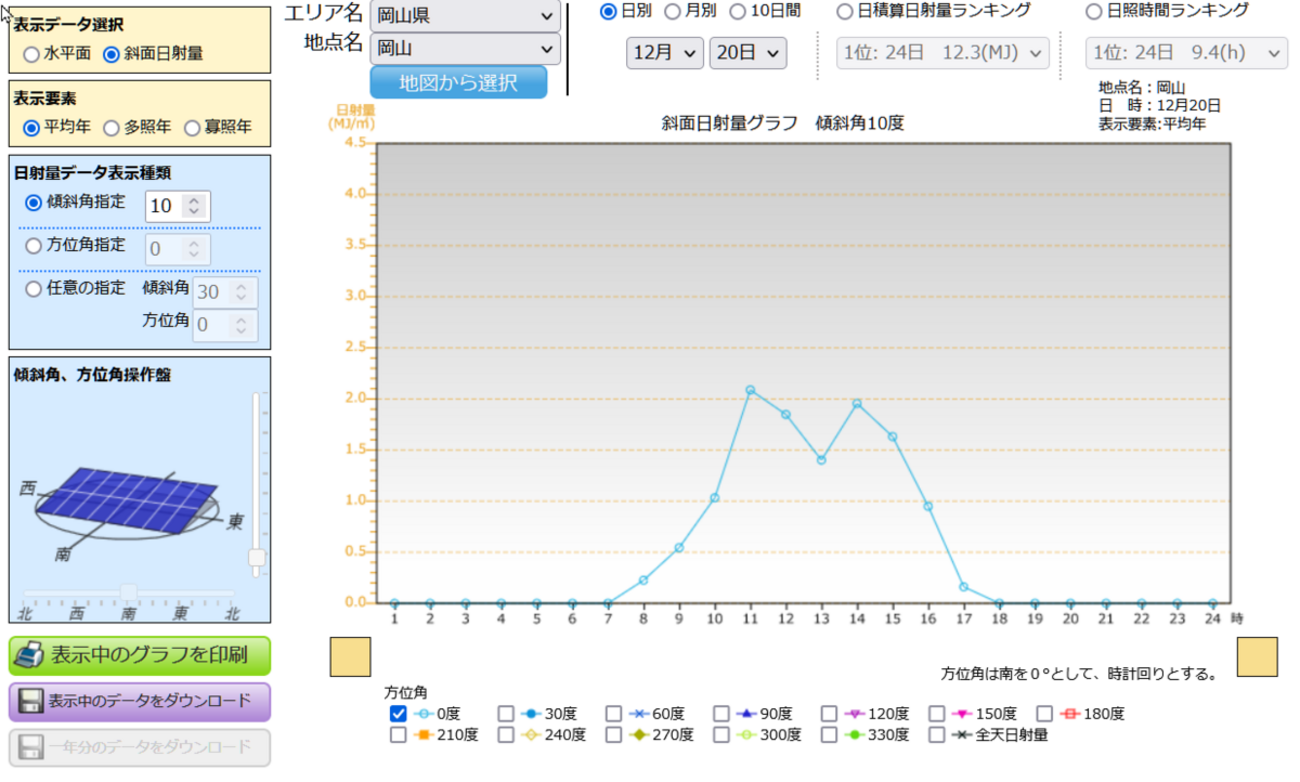The image size is (1300, 782).
Task: Open the 20日 day selector
Action: click(x=748, y=53)
